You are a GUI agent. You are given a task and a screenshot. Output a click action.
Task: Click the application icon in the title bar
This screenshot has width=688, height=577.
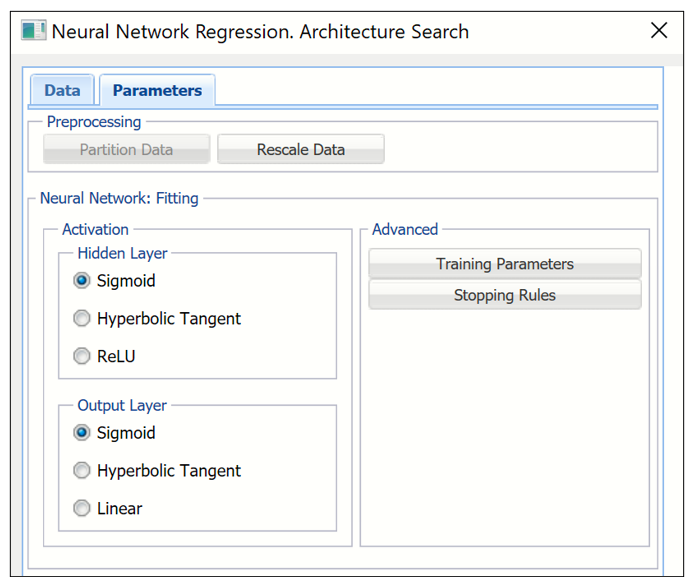[x=34, y=31]
